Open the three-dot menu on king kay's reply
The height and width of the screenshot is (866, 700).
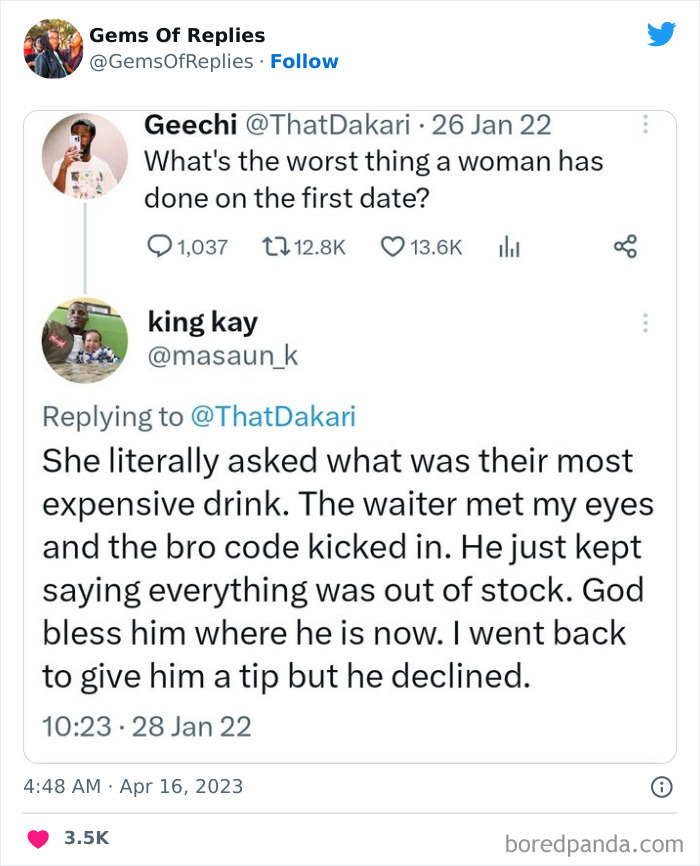click(x=646, y=323)
